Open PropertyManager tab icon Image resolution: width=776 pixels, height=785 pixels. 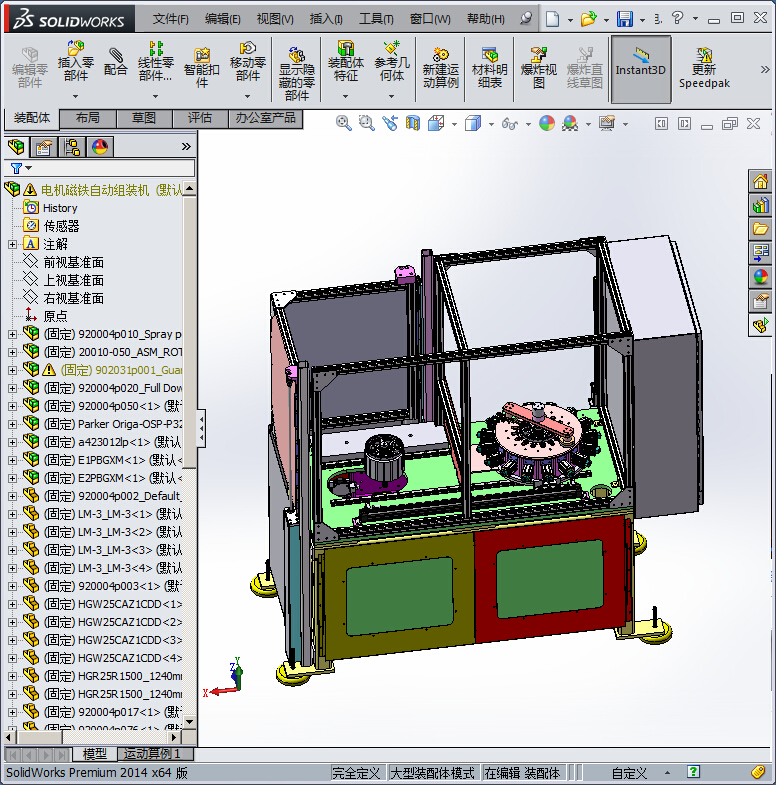(x=44, y=147)
